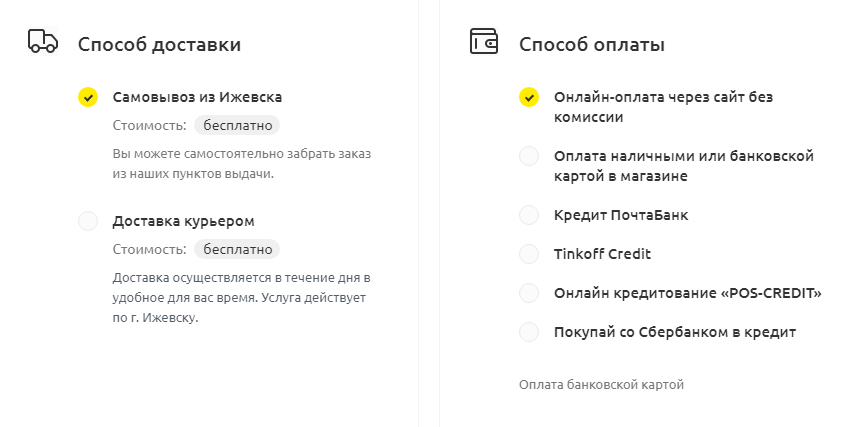The height and width of the screenshot is (427, 858).
Task: Click the delivery truck icon
Action: pyautogui.click(x=43, y=42)
